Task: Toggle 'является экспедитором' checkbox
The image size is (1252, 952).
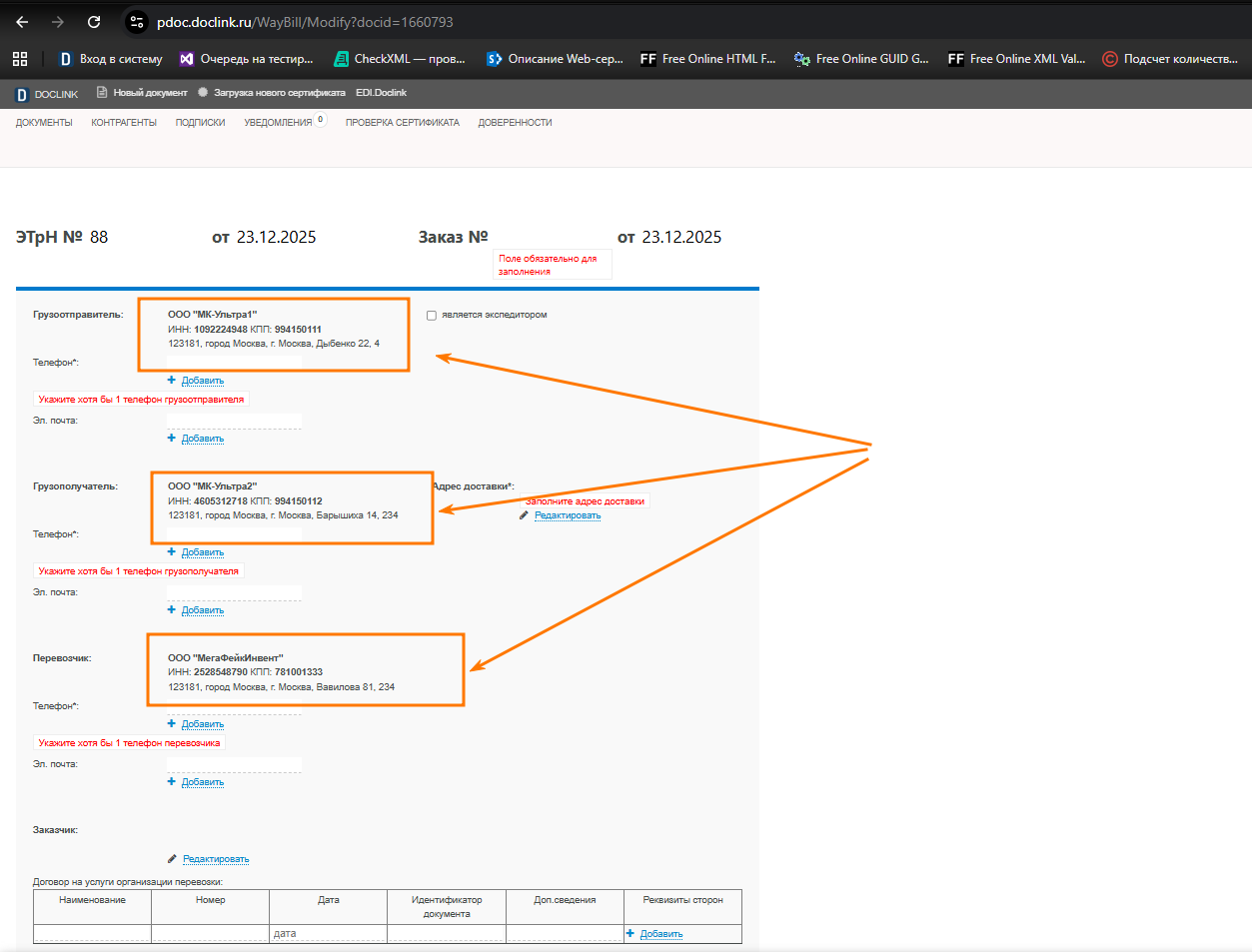Action: (x=432, y=316)
